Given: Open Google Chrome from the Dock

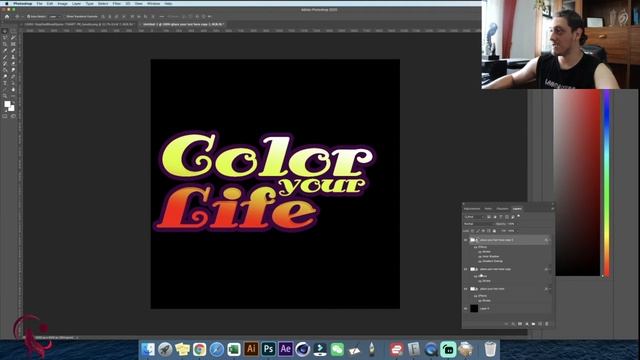Looking at the screenshot, I should 199,349.
